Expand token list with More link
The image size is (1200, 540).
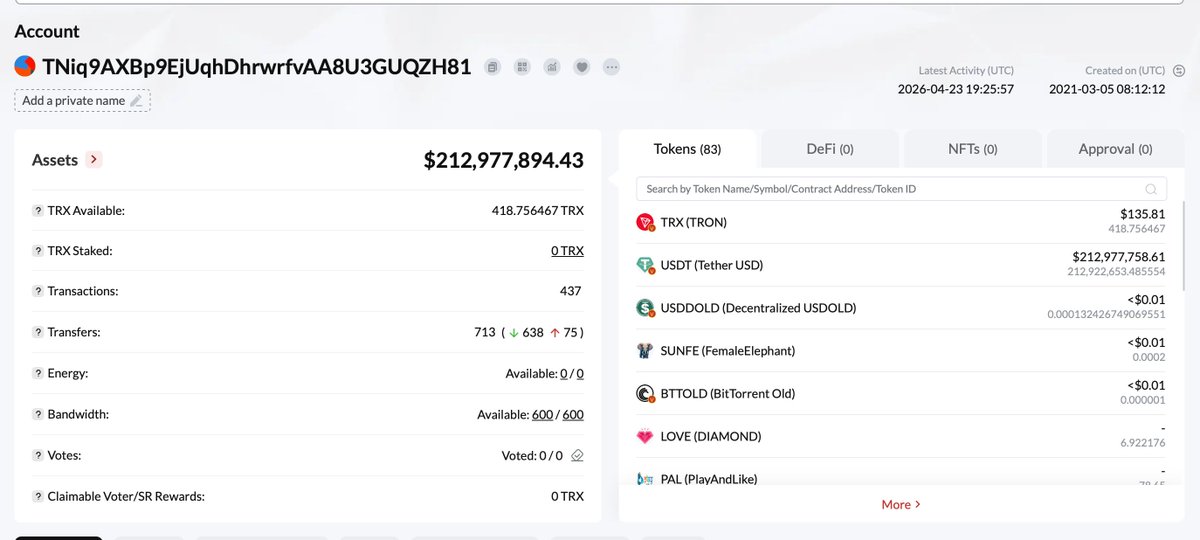901,504
